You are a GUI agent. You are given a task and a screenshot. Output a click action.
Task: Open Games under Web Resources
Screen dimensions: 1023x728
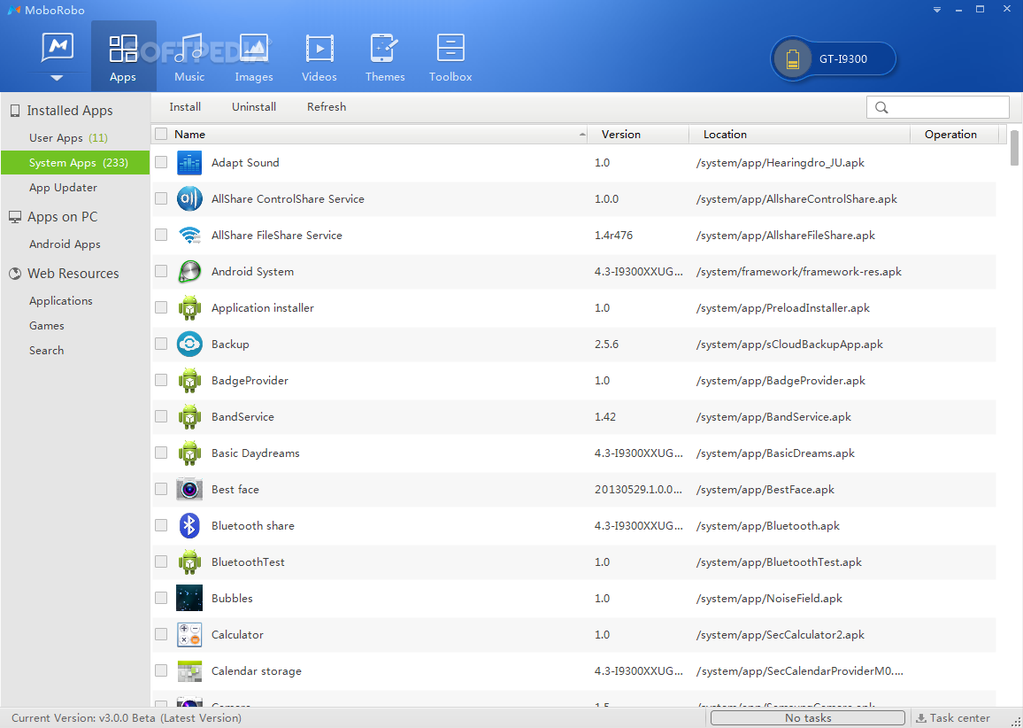46,326
